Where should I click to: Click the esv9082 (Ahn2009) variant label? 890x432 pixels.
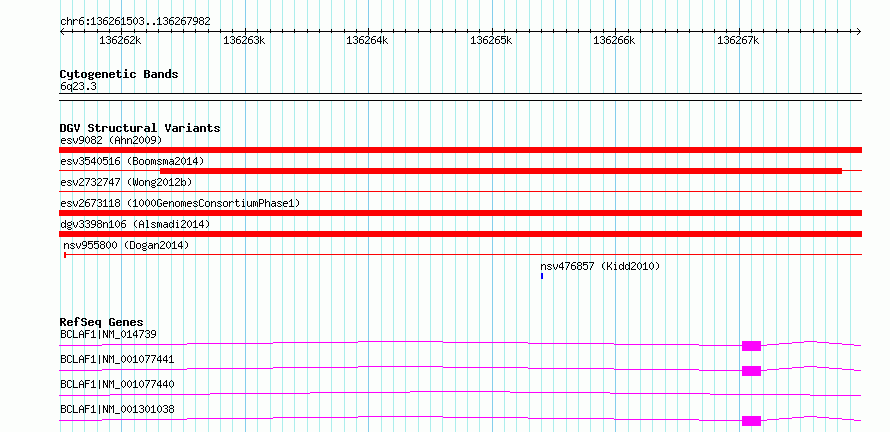pyautogui.click(x=111, y=140)
